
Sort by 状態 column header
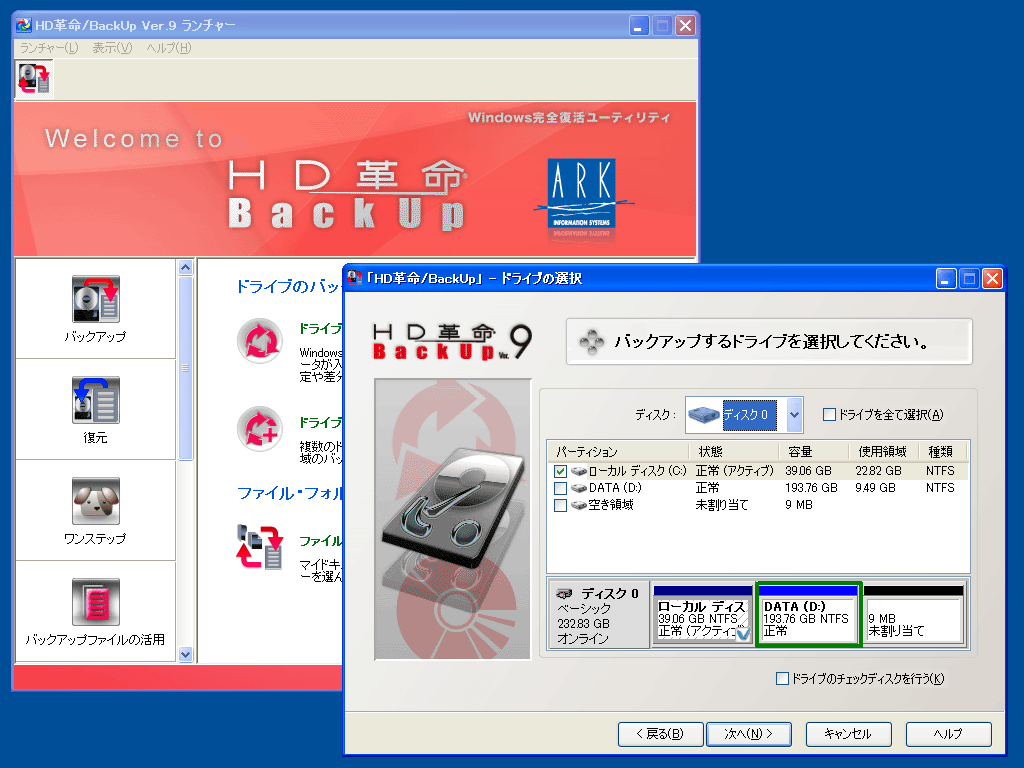734,451
